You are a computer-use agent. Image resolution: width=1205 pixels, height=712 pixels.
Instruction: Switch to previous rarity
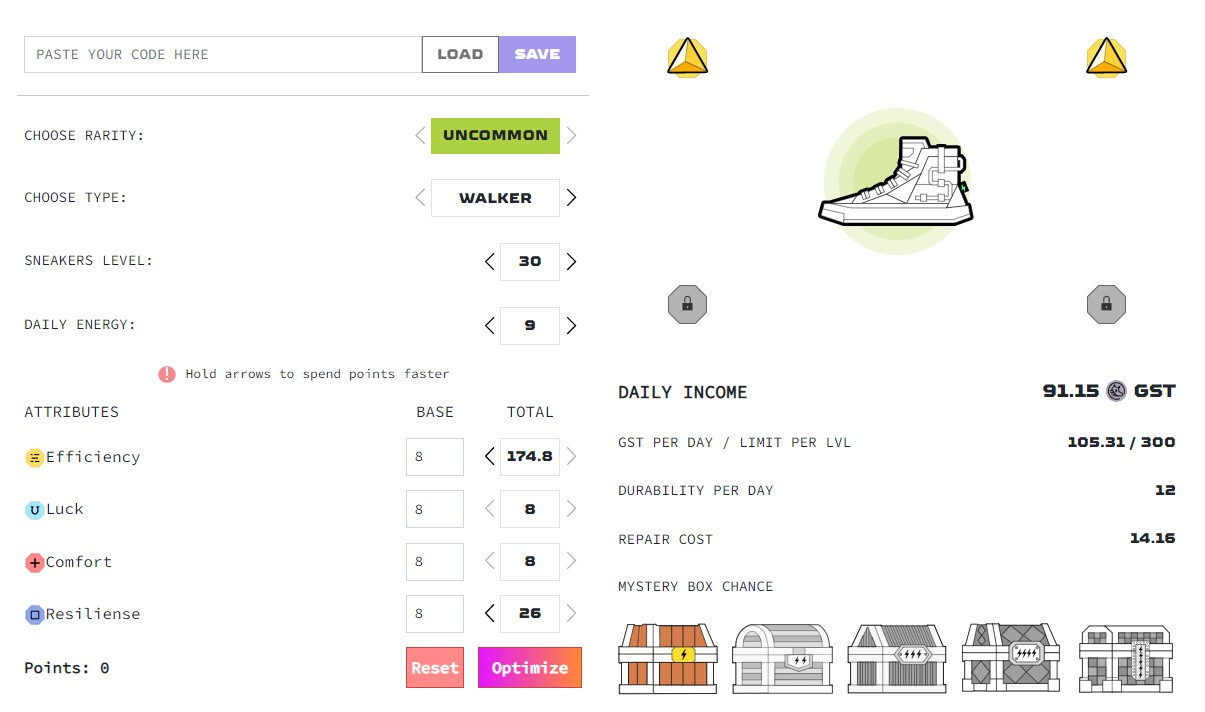coord(420,136)
